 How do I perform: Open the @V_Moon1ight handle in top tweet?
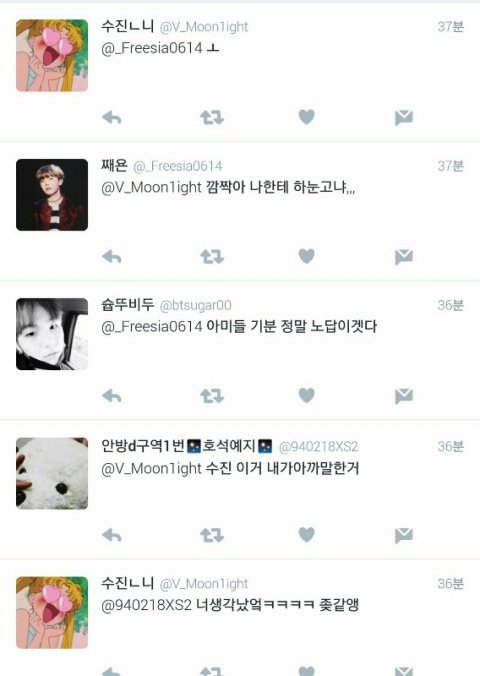(x=204, y=27)
